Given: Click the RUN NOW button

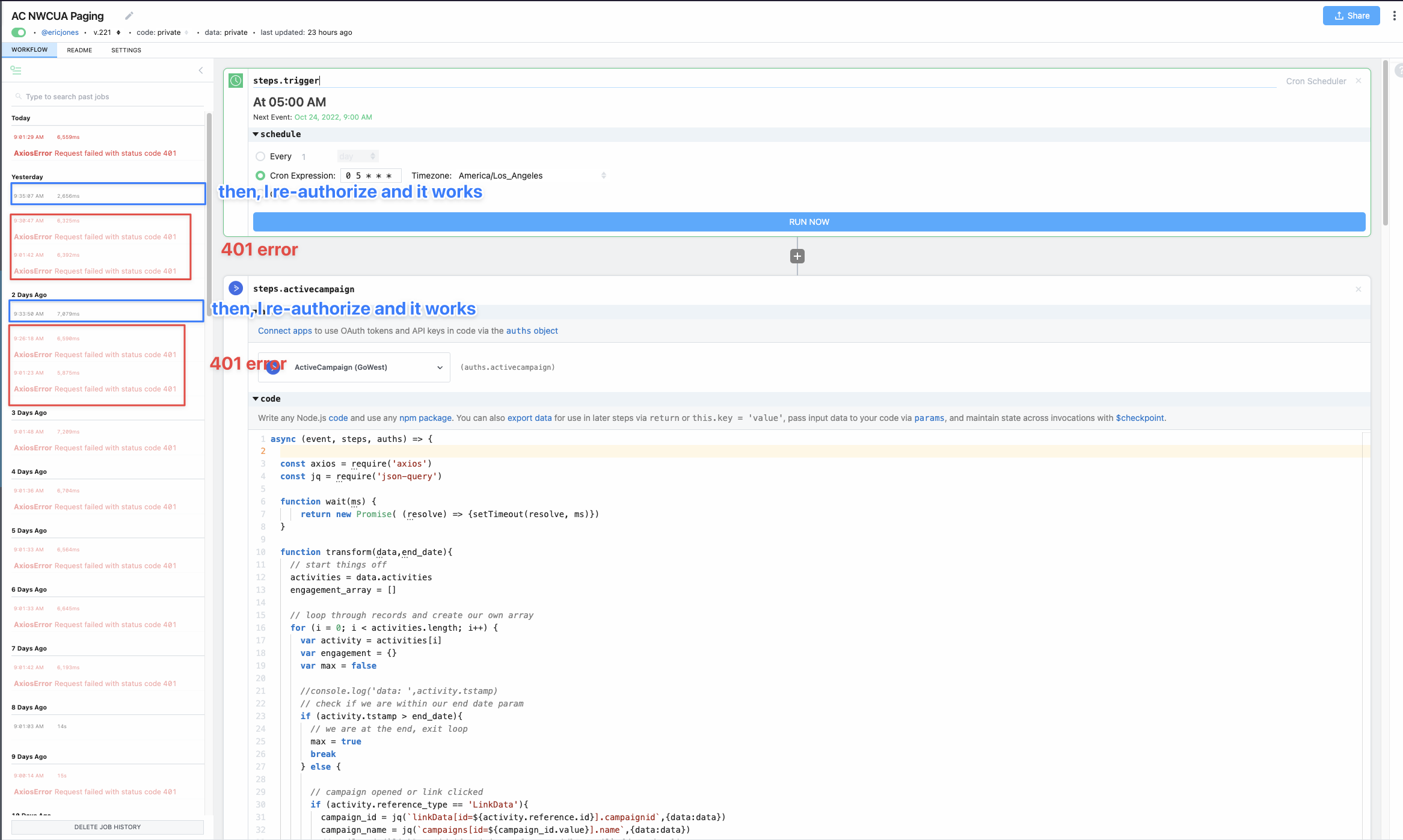Looking at the screenshot, I should pyautogui.click(x=808, y=221).
